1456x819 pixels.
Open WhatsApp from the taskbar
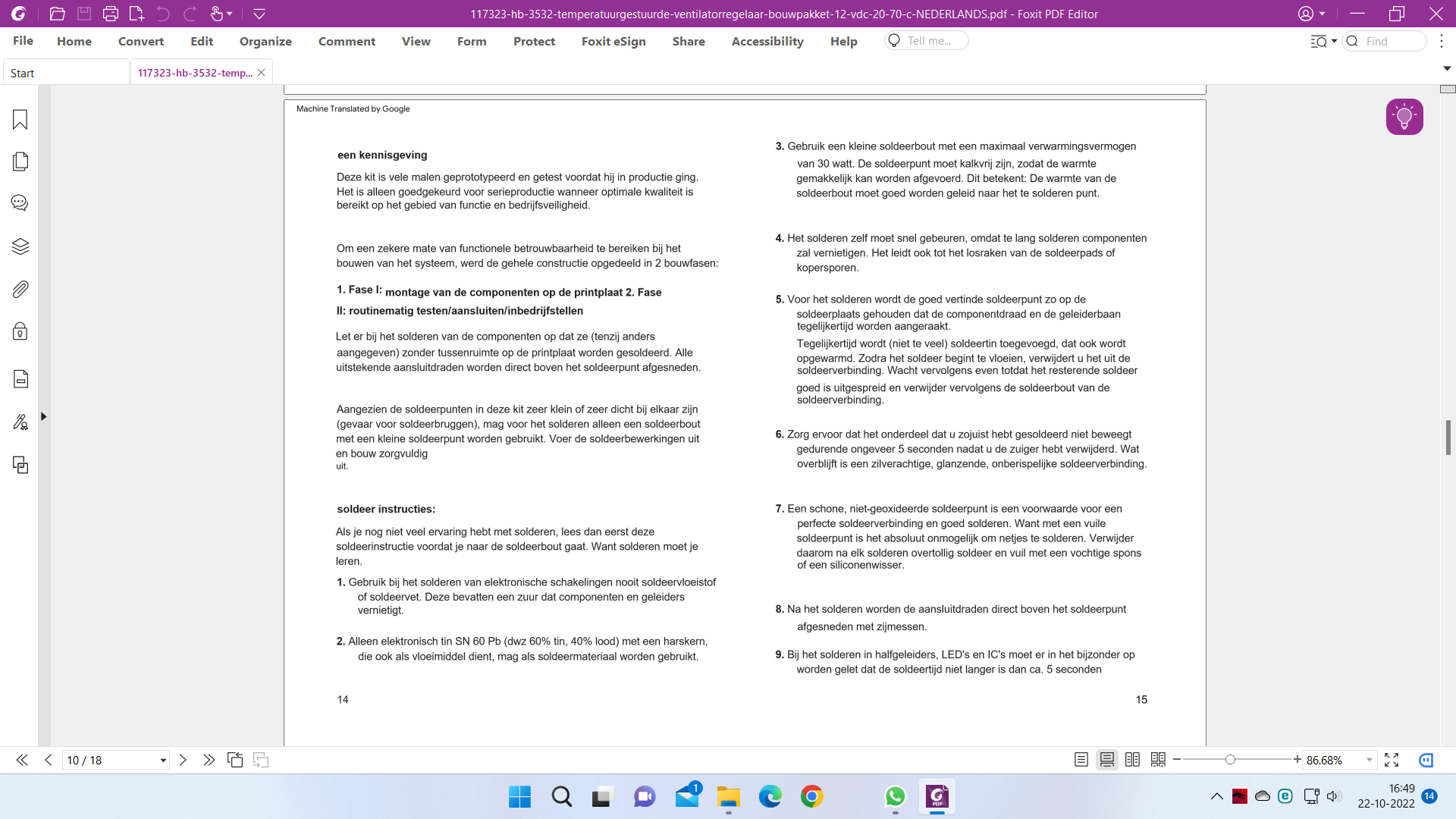[896, 796]
